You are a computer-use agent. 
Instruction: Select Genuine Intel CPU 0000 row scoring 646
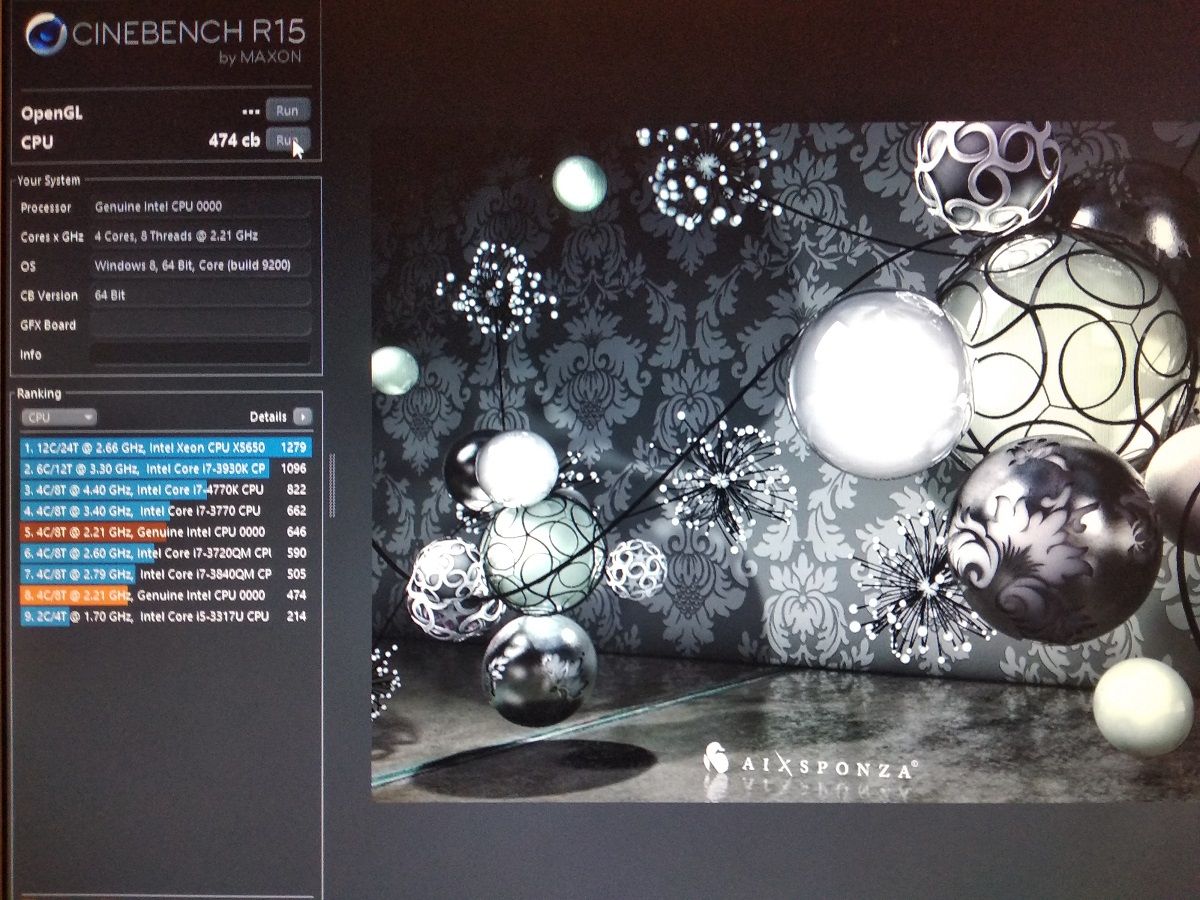tap(167, 532)
